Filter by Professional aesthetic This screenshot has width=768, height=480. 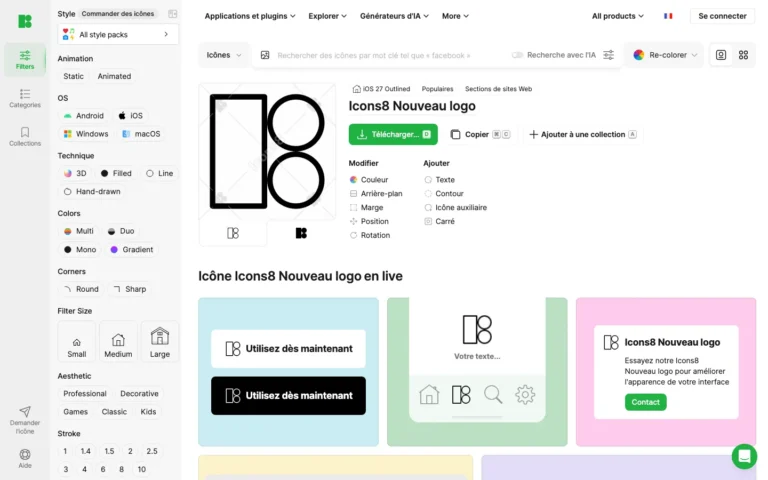pyautogui.click(x=85, y=394)
